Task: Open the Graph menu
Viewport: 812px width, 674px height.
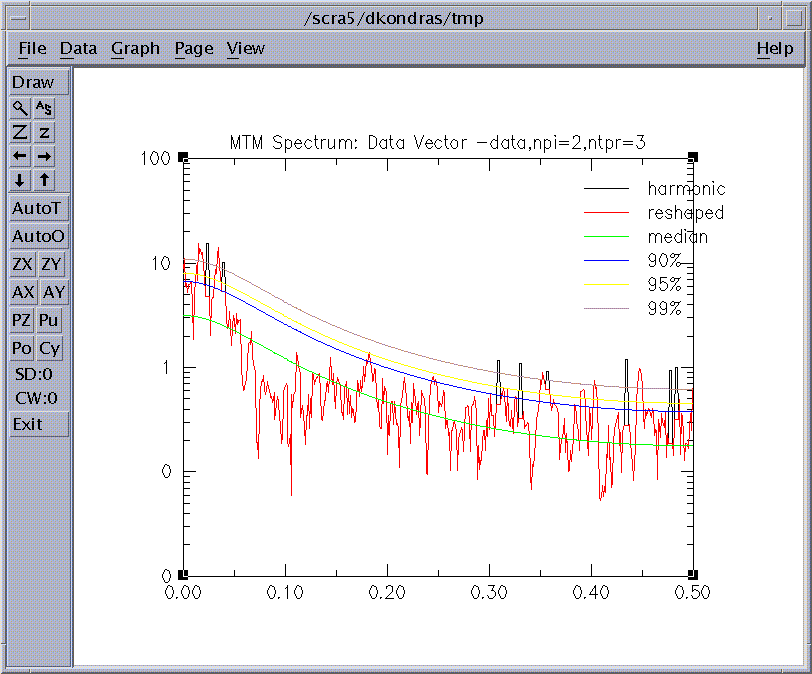Action: (135, 48)
